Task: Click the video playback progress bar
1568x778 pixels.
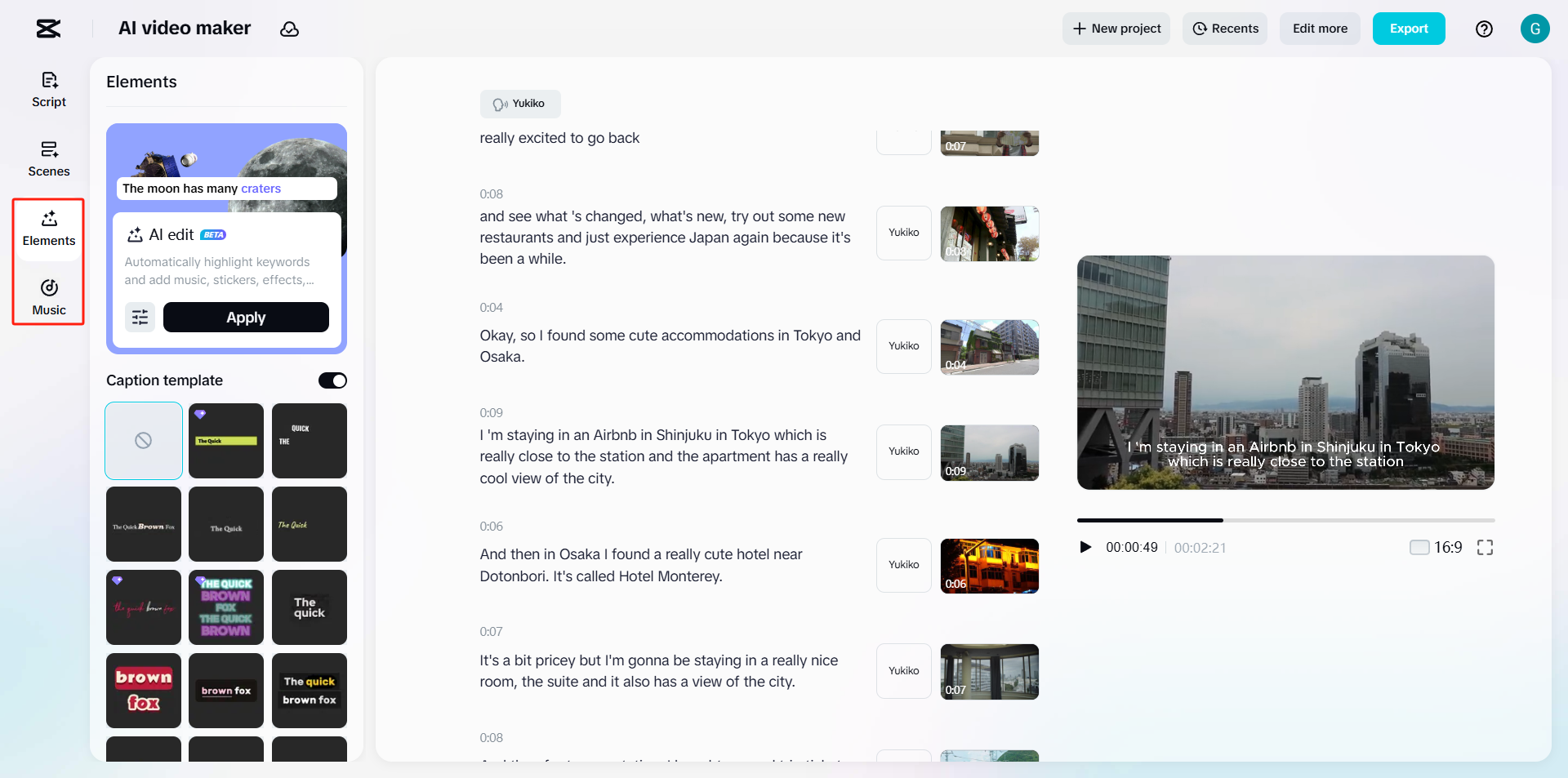Action: 1285,520
